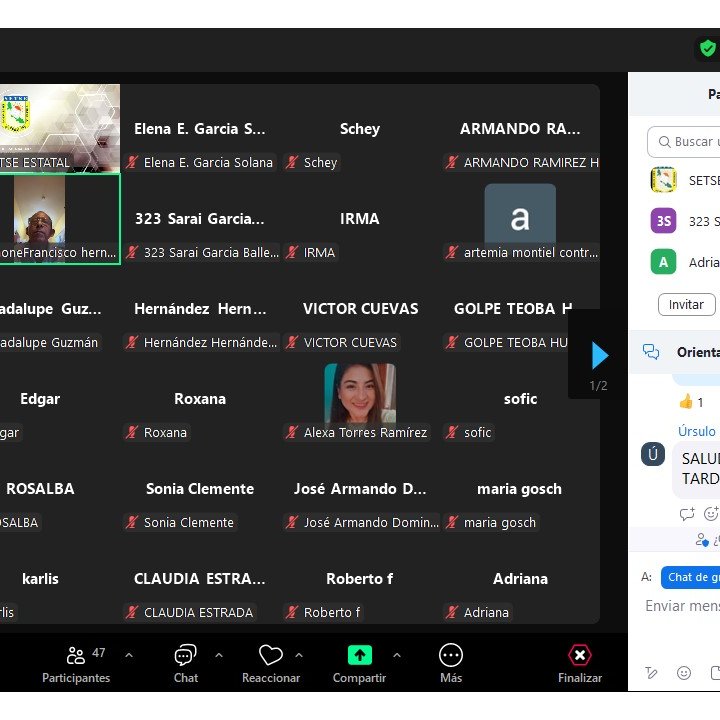
Task: Expand the Chat options chevron
Action: pyautogui.click(x=218, y=655)
